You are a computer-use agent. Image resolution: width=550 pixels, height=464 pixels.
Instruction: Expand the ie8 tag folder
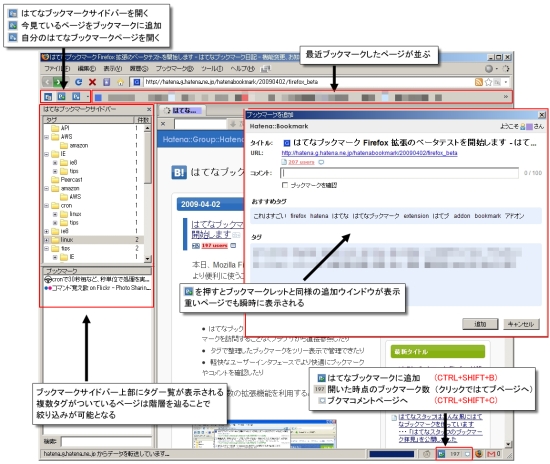(47, 231)
